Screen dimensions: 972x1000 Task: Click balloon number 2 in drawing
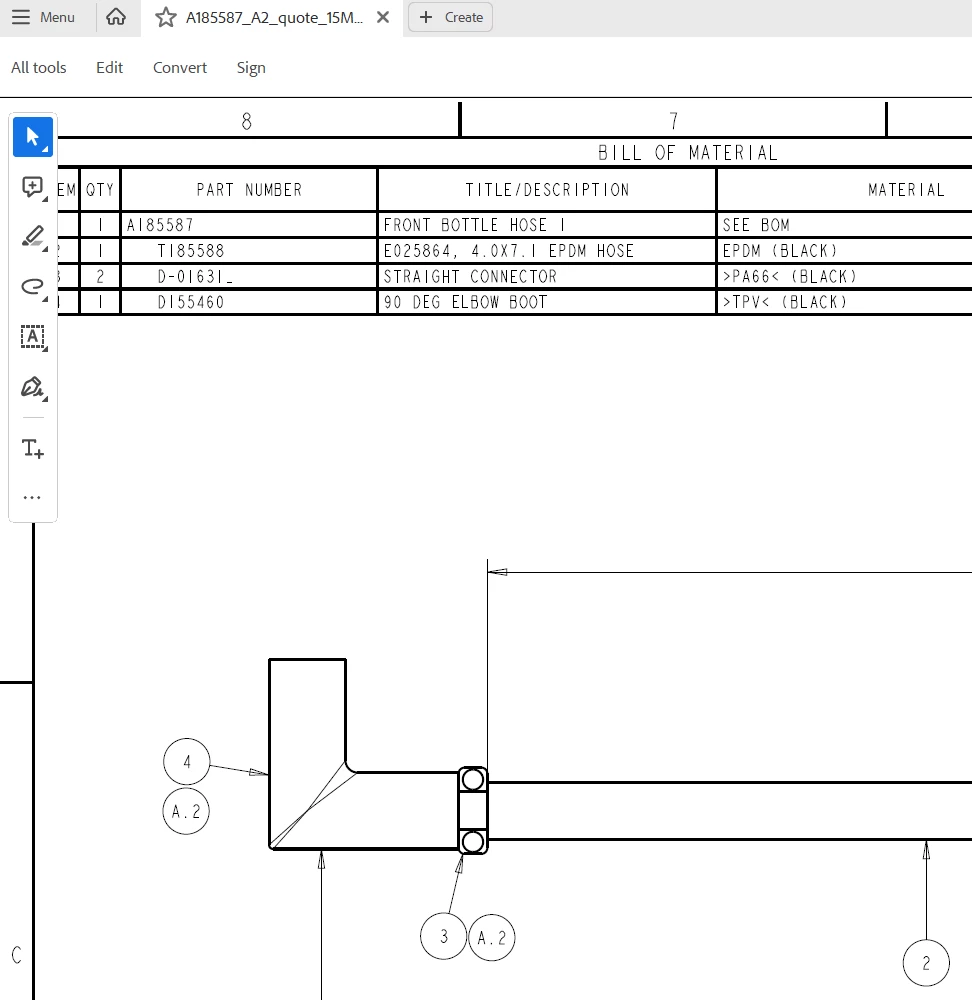pyautogui.click(x=926, y=962)
